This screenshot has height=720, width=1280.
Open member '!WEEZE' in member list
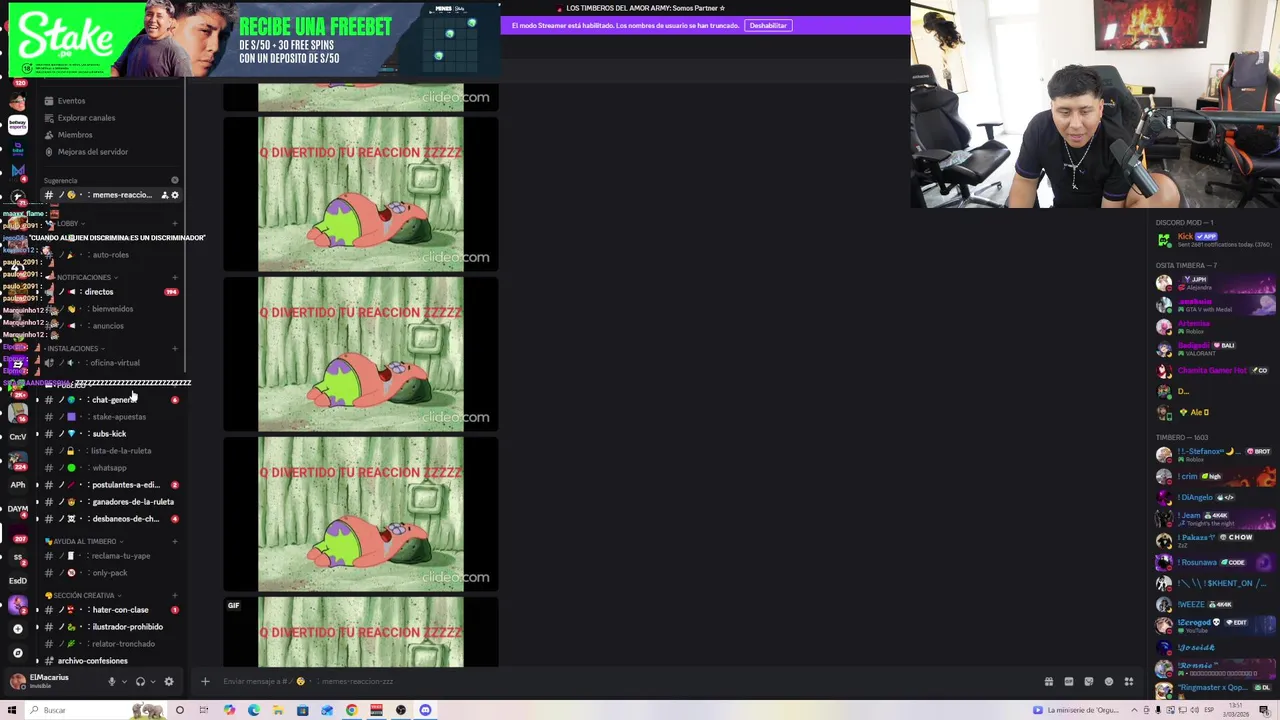coord(1215,605)
